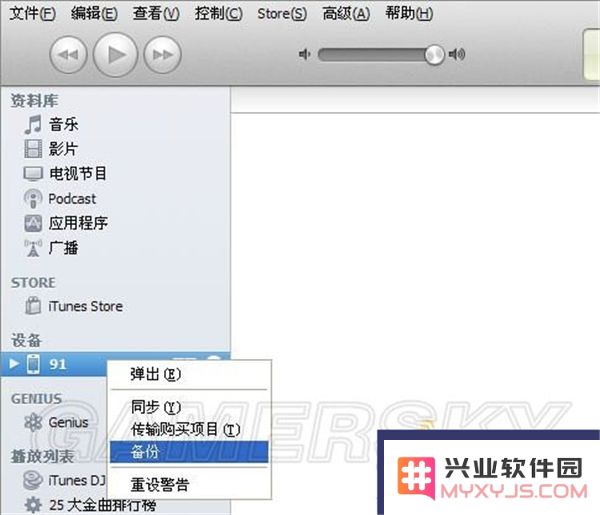The width and height of the screenshot is (600, 515).
Task: Click the iTunes DJ disc icon
Action: point(33,480)
